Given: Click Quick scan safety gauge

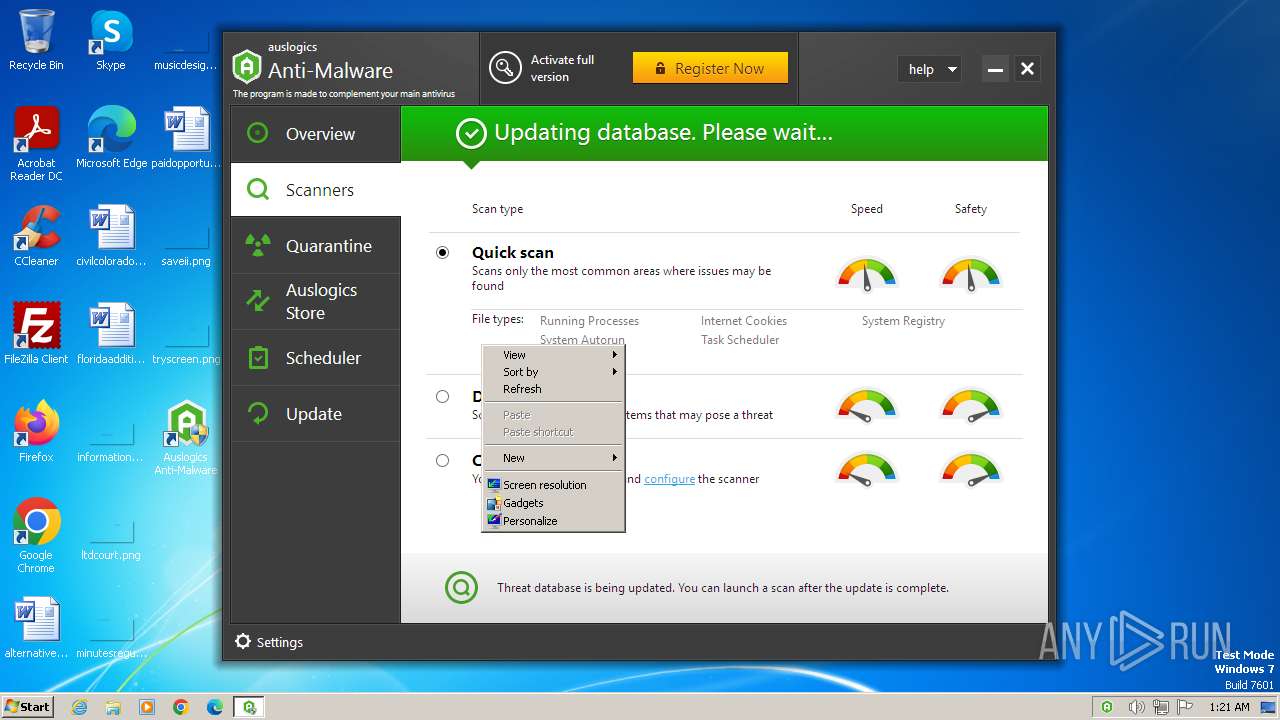Looking at the screenshot, I should (x=971, y=274).
